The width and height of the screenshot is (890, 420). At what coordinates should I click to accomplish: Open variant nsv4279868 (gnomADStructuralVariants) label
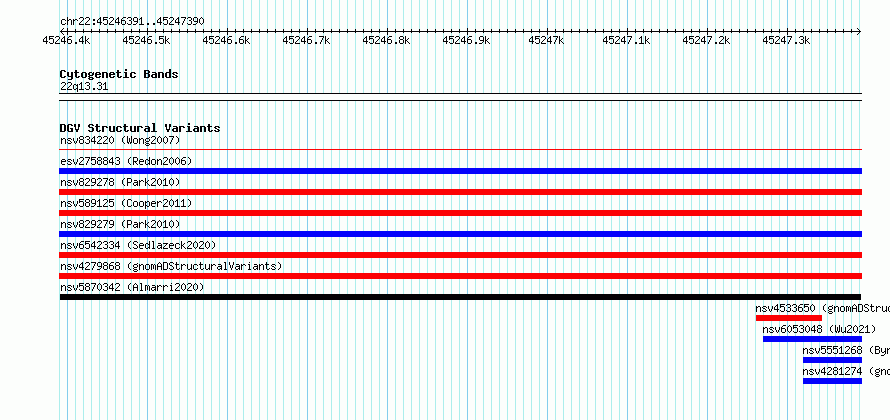pos(171,266)
